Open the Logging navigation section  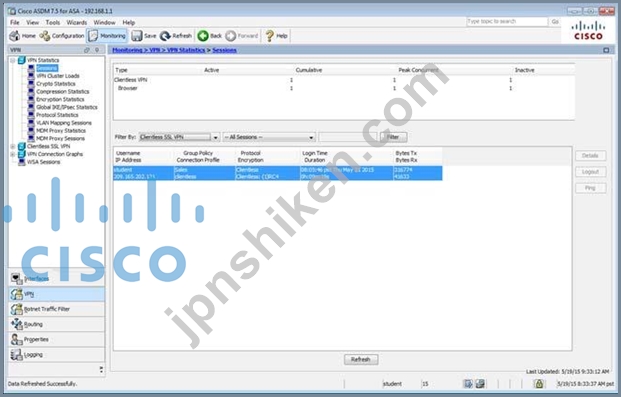[57, 355]
